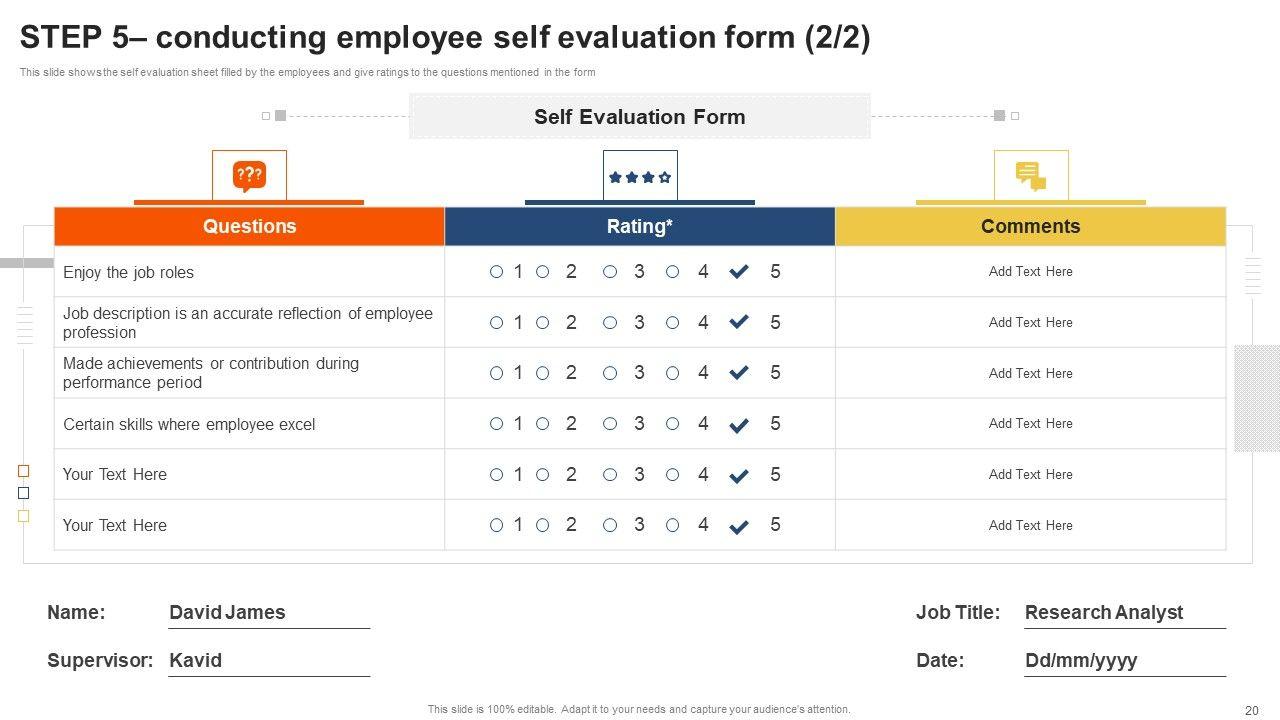Click the four-star rating icon

pos(640,177)
